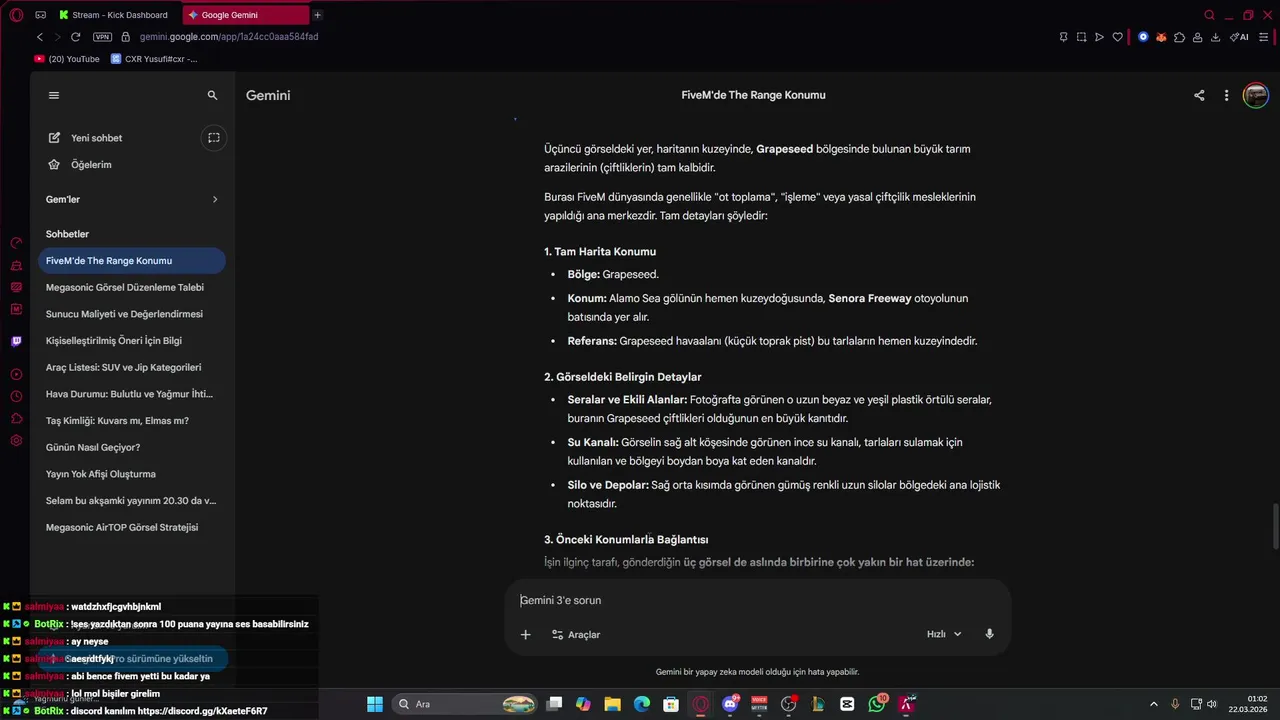Open the CXR Yusufi#cxr bookmark

tap(154, 59)
